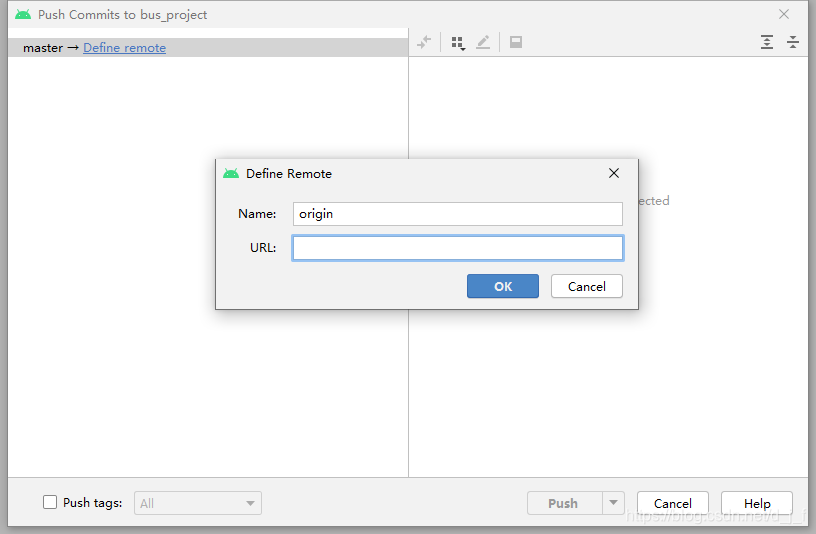Open the Push tags All dropdown

point(198,503)
